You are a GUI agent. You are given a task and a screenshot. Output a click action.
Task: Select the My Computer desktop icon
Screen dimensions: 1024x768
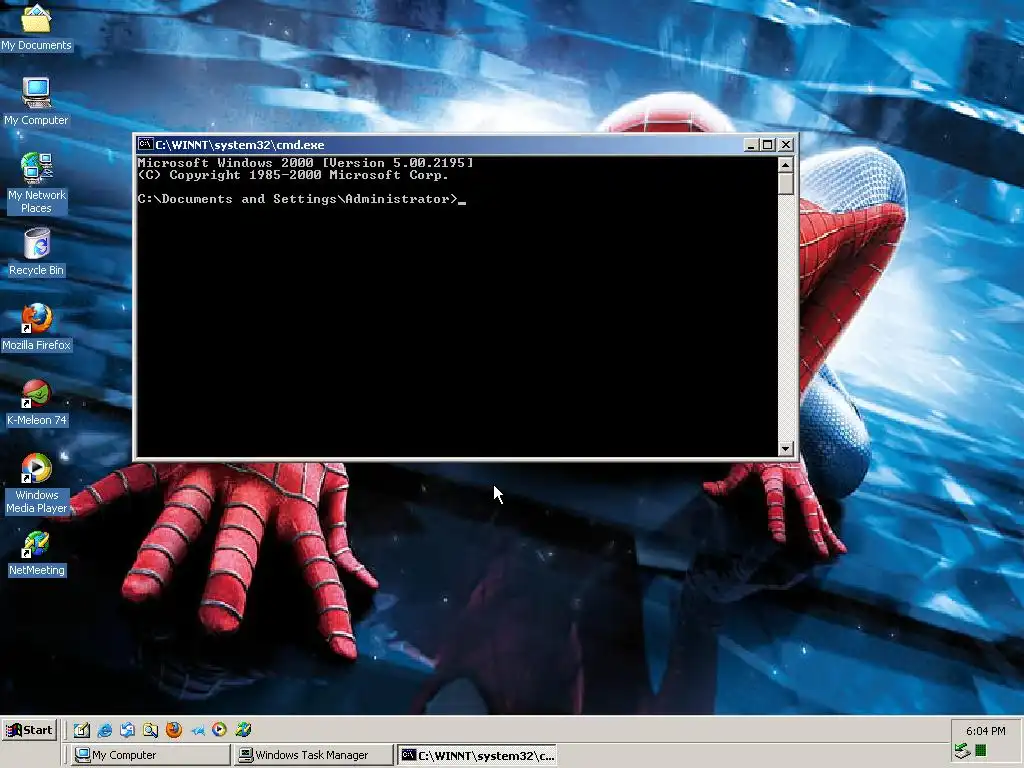coord(36,102)
